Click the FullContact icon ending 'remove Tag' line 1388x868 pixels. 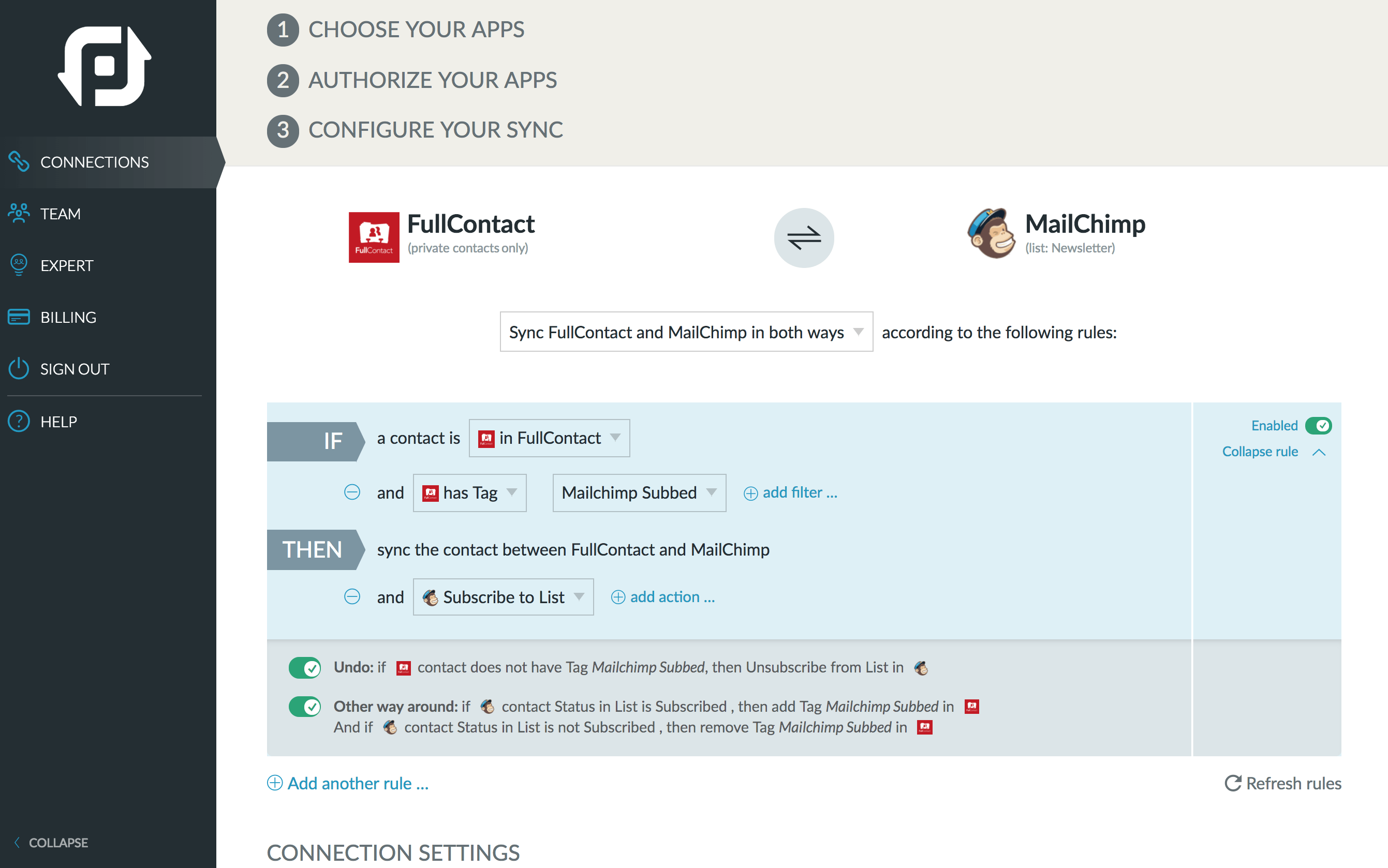pos(925,728)
